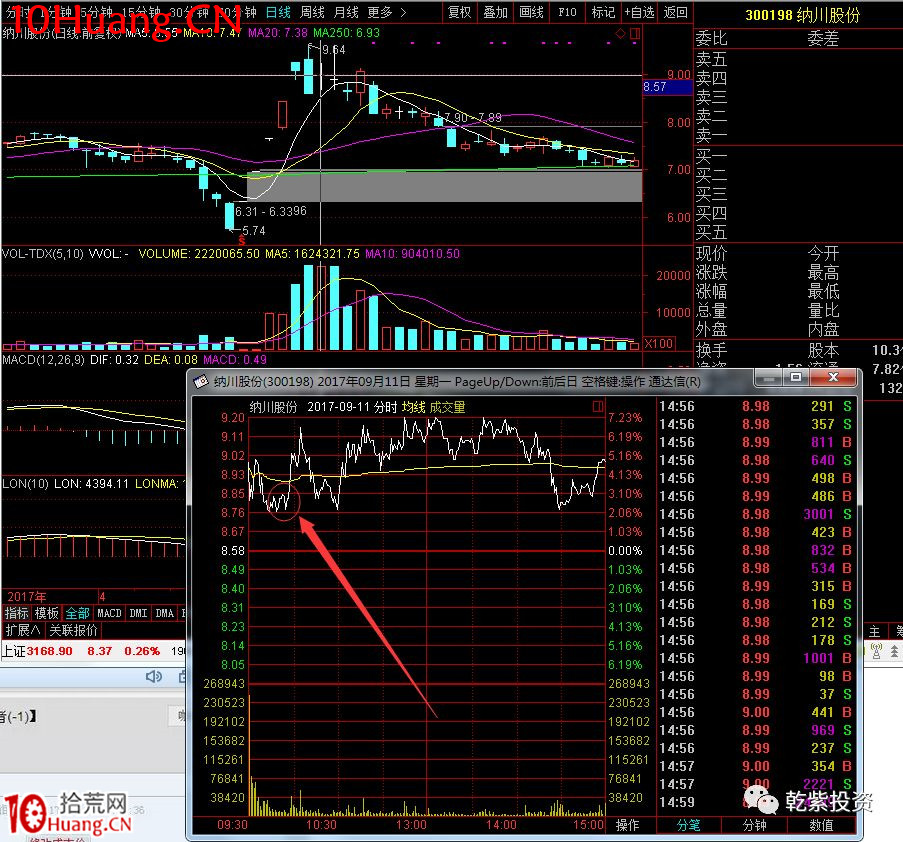
Task: Click the 主 tab at the right edge
Action: point(874,631)
